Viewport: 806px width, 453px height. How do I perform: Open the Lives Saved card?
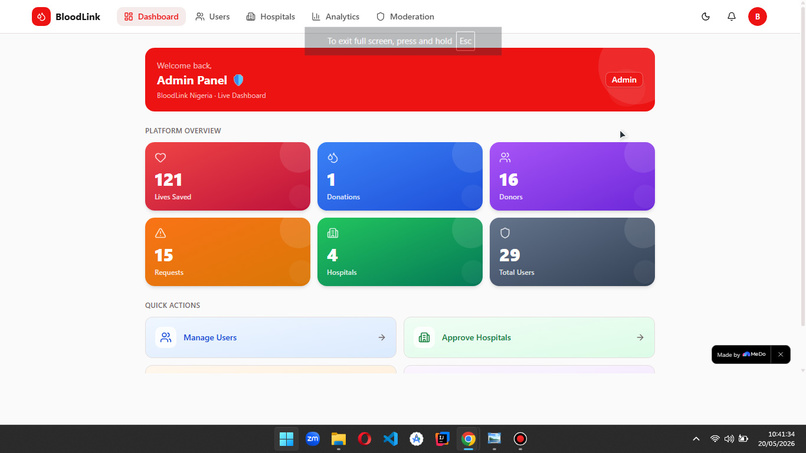pos(228,176)
